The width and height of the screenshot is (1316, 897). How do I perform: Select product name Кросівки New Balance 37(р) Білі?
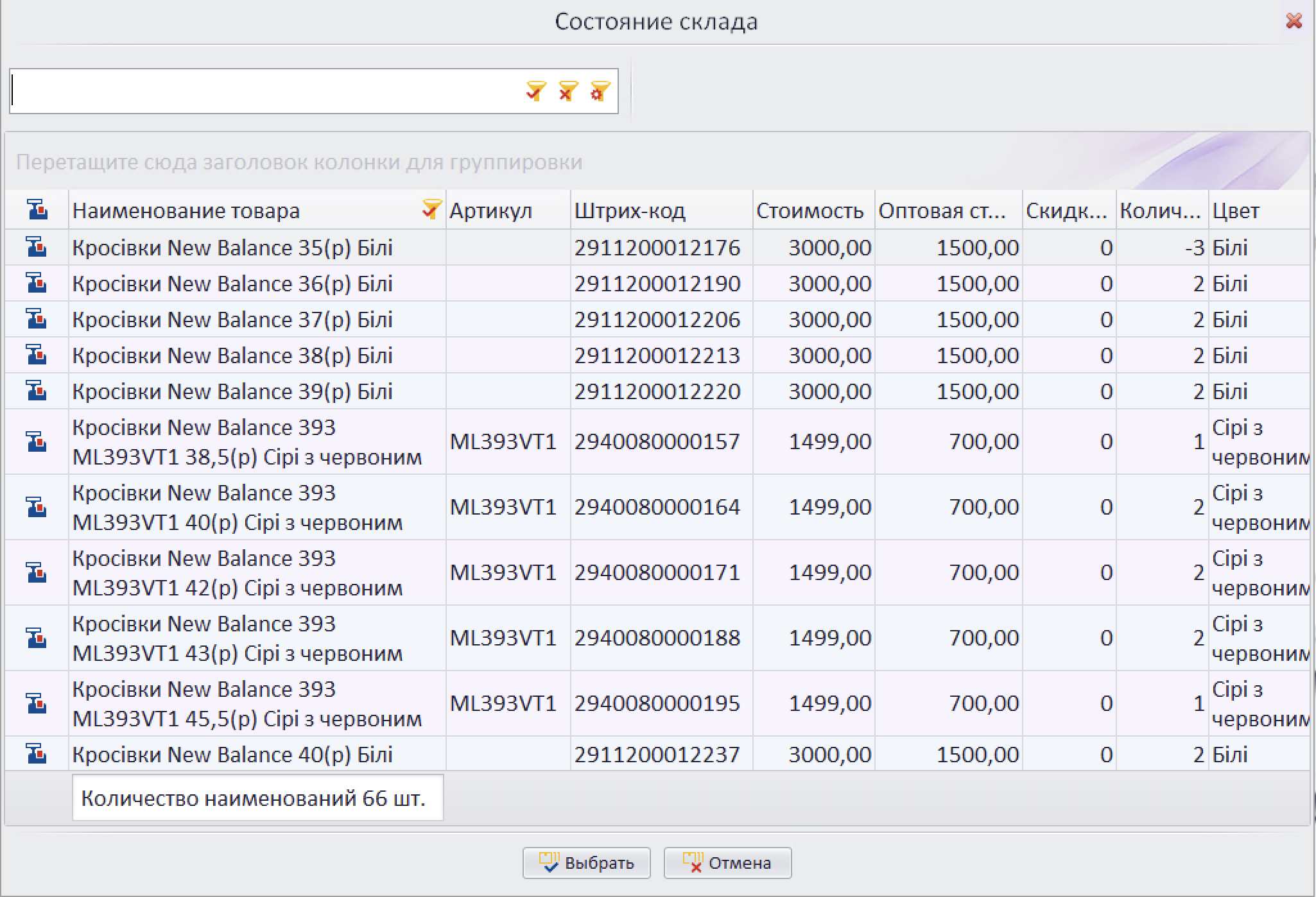click(x=232, y=320)
